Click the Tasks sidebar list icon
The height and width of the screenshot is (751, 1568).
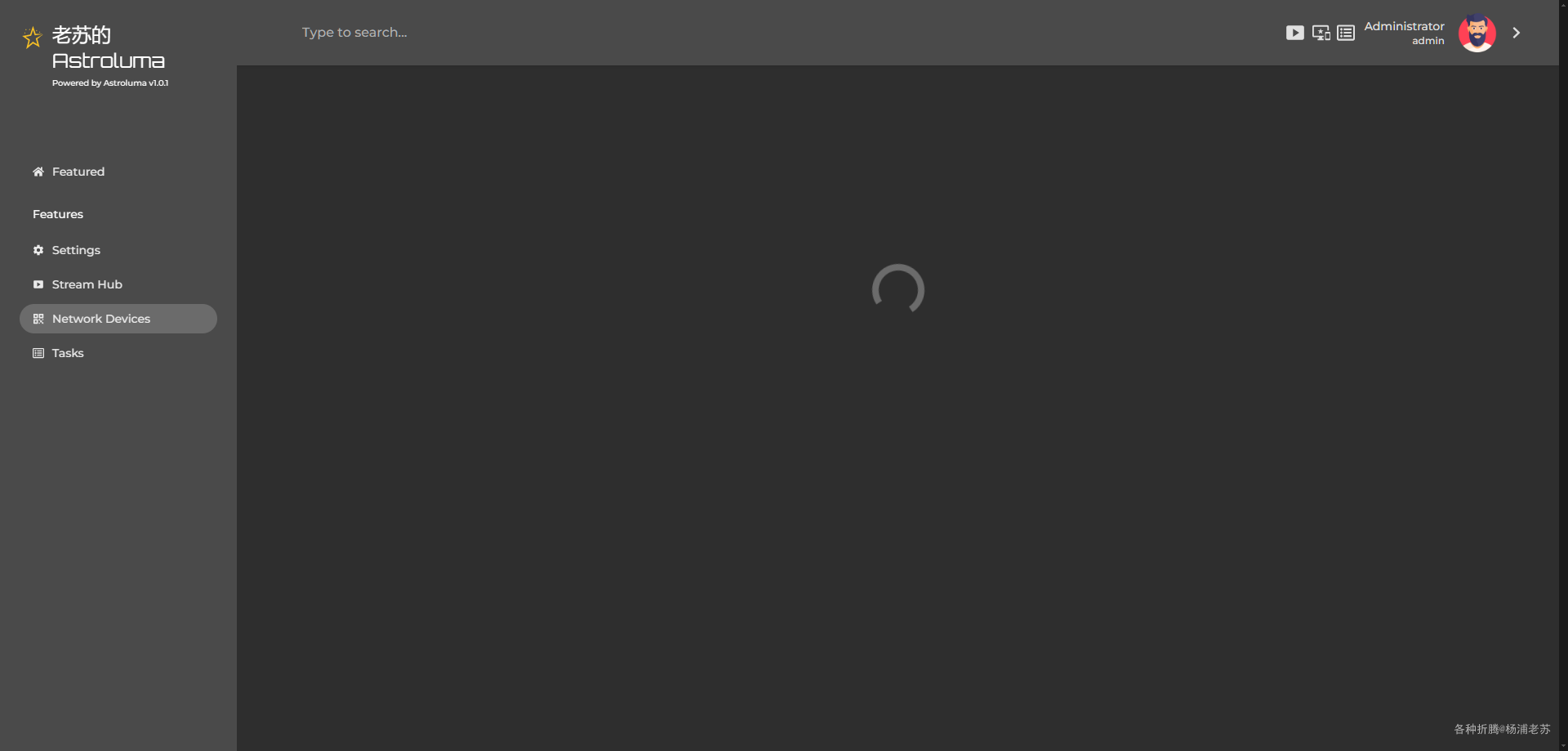38,353
